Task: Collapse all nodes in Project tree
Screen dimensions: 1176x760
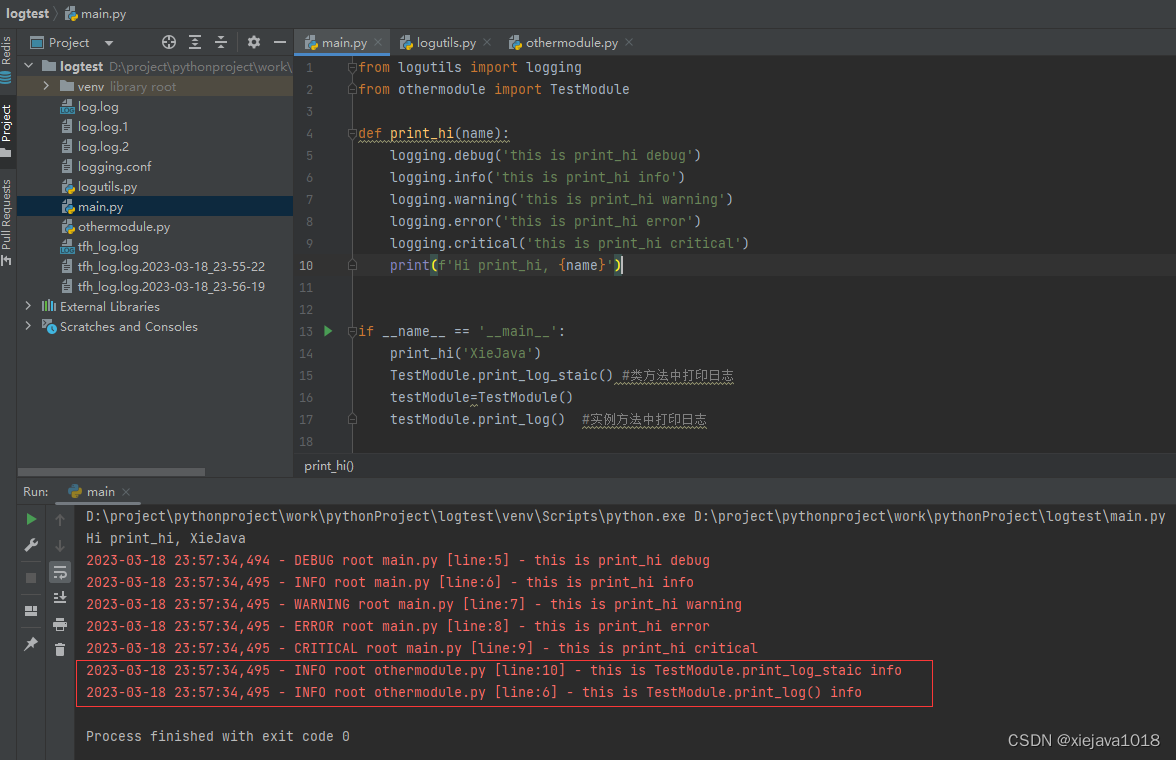Action: (220, 42)
